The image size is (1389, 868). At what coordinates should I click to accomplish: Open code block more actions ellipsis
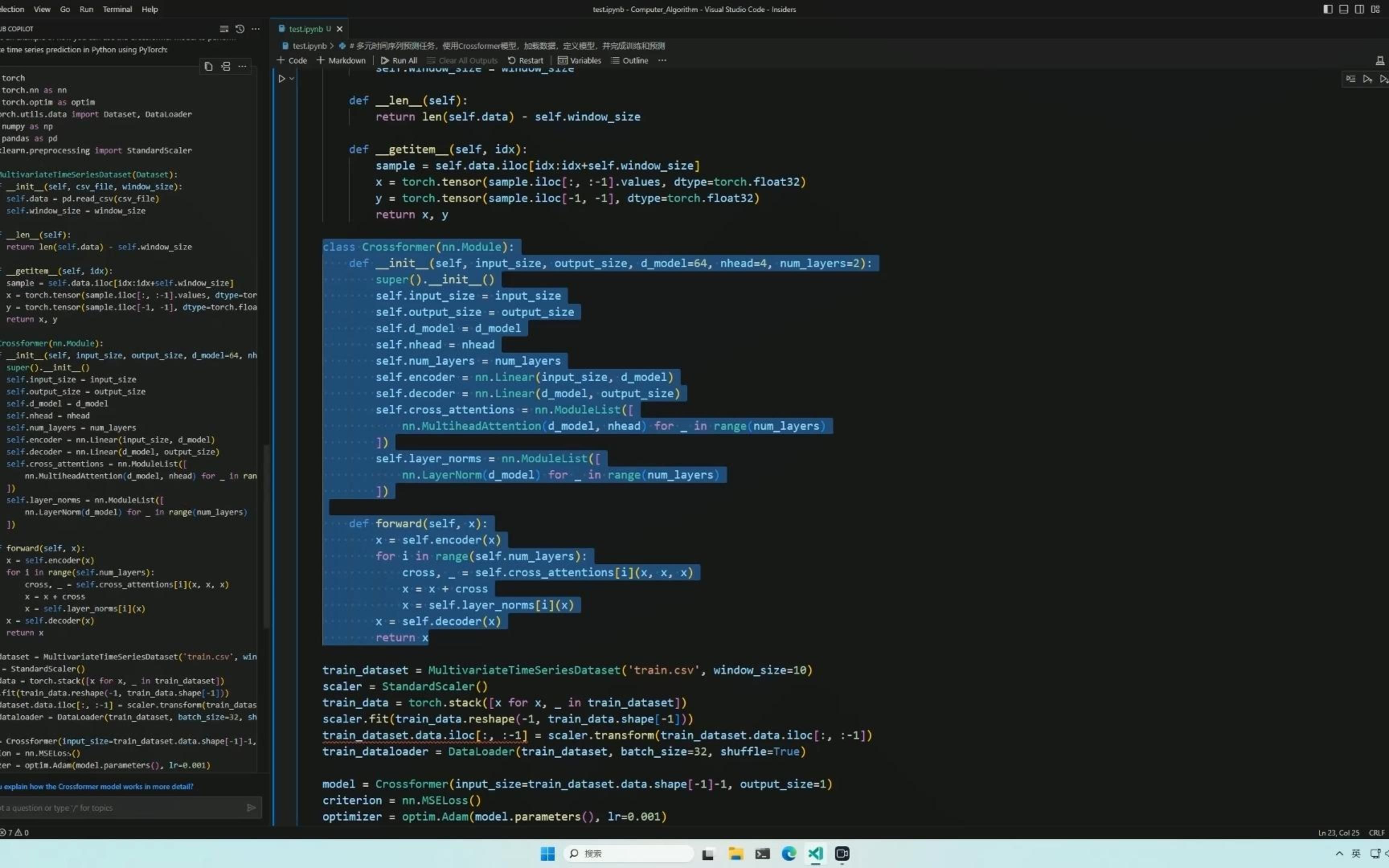click(x=242, y=67)
